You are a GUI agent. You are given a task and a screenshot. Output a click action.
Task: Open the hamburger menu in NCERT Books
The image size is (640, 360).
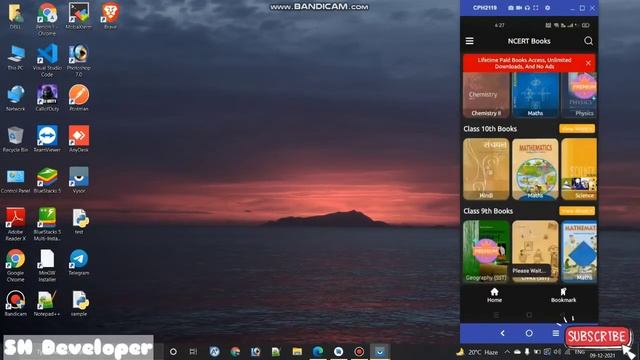469,41
